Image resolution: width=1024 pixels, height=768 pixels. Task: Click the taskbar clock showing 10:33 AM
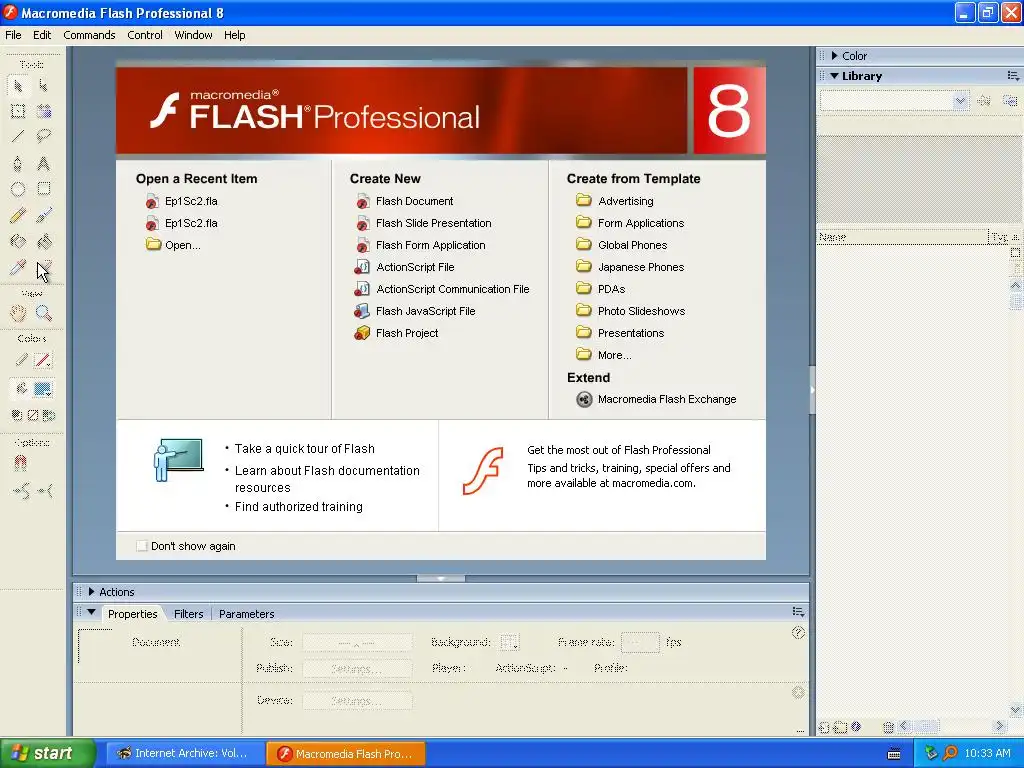(987, 753)
